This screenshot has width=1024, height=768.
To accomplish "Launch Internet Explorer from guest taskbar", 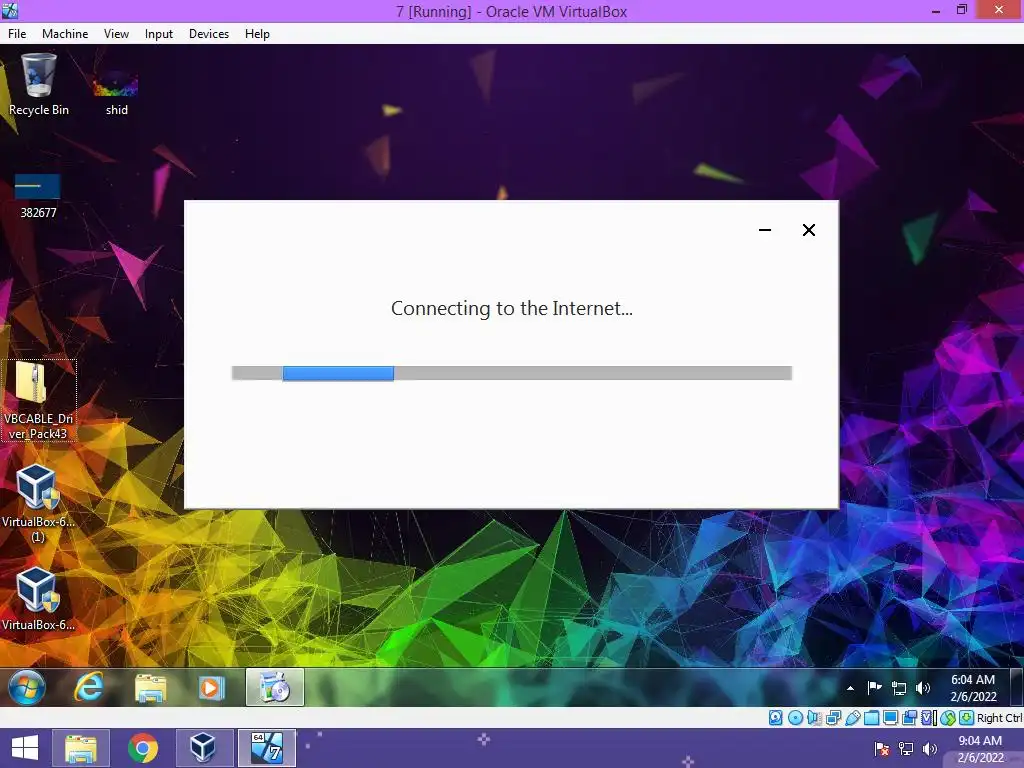I will [x=88, y=687].
